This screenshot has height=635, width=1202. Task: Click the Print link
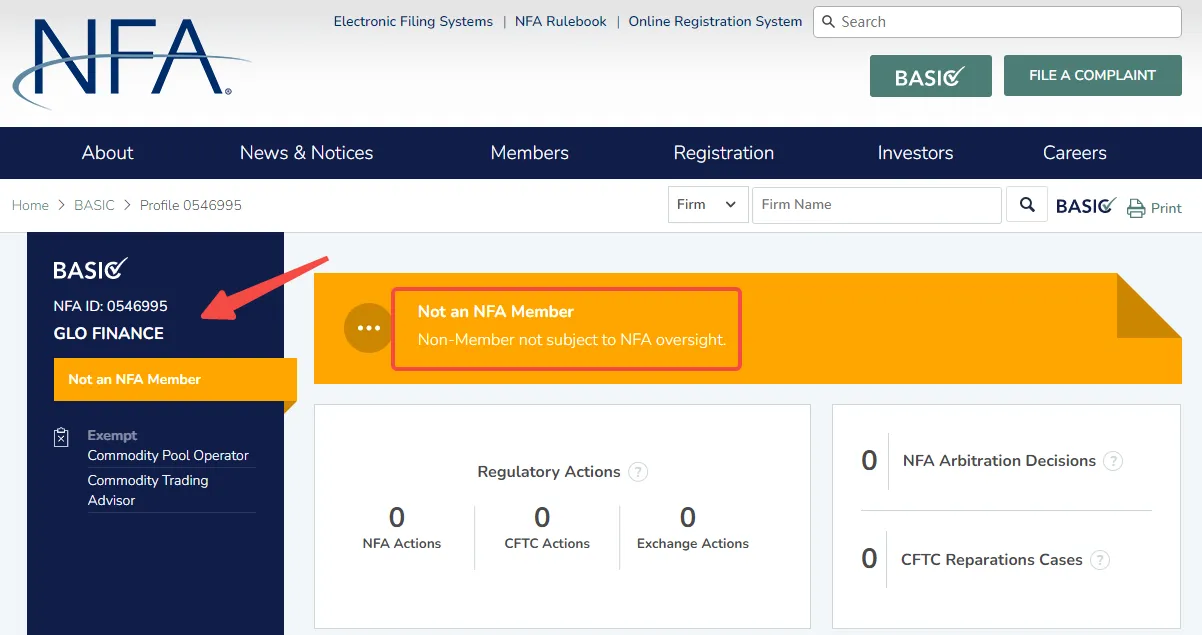pos(1166,208)
